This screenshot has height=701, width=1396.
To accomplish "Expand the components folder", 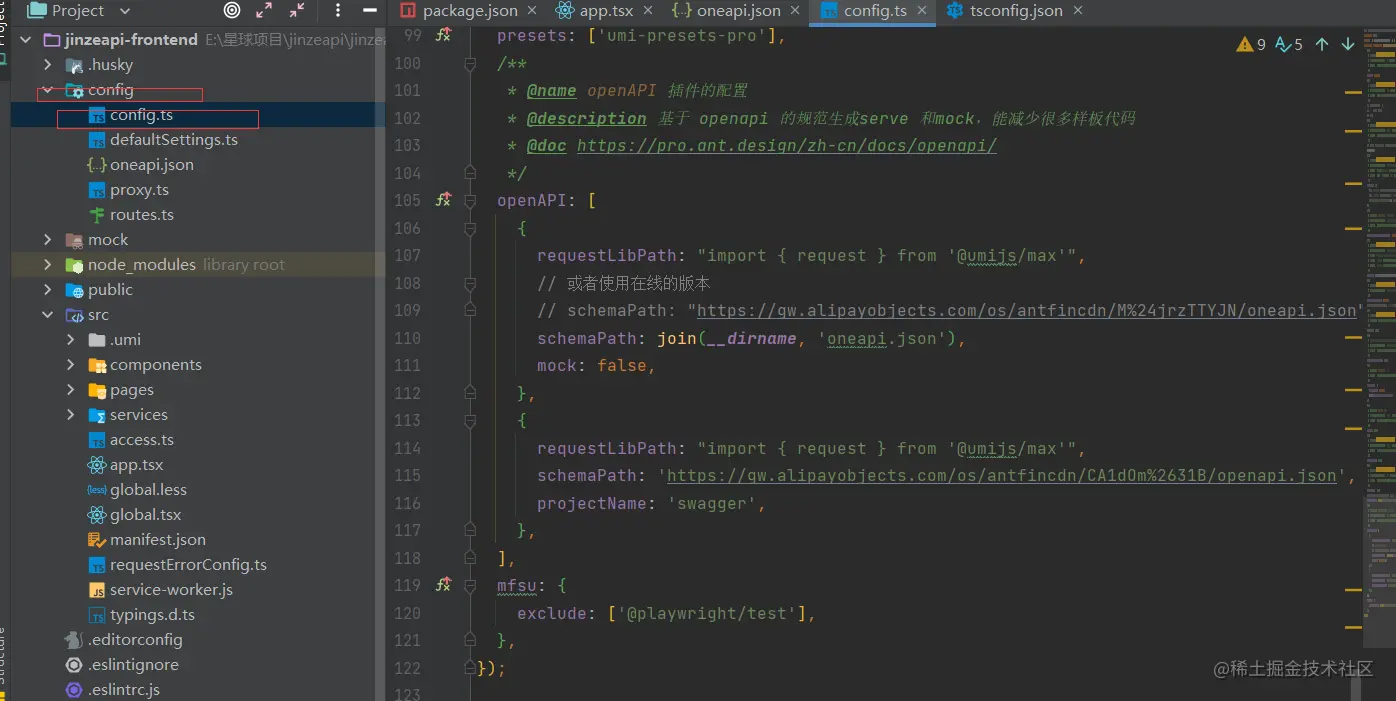I will pos(70,365).
